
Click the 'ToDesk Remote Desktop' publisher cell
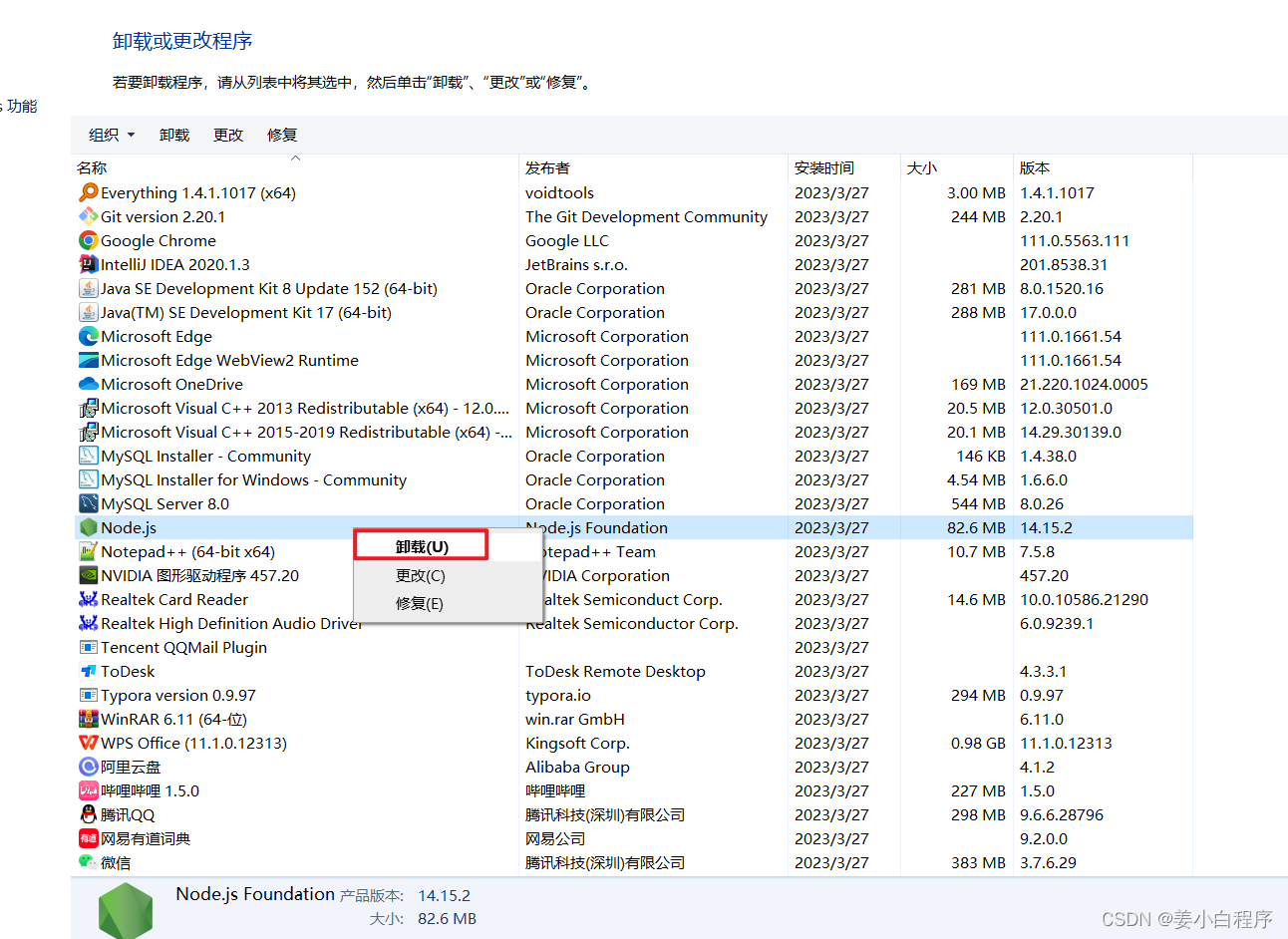pos(615,671)
